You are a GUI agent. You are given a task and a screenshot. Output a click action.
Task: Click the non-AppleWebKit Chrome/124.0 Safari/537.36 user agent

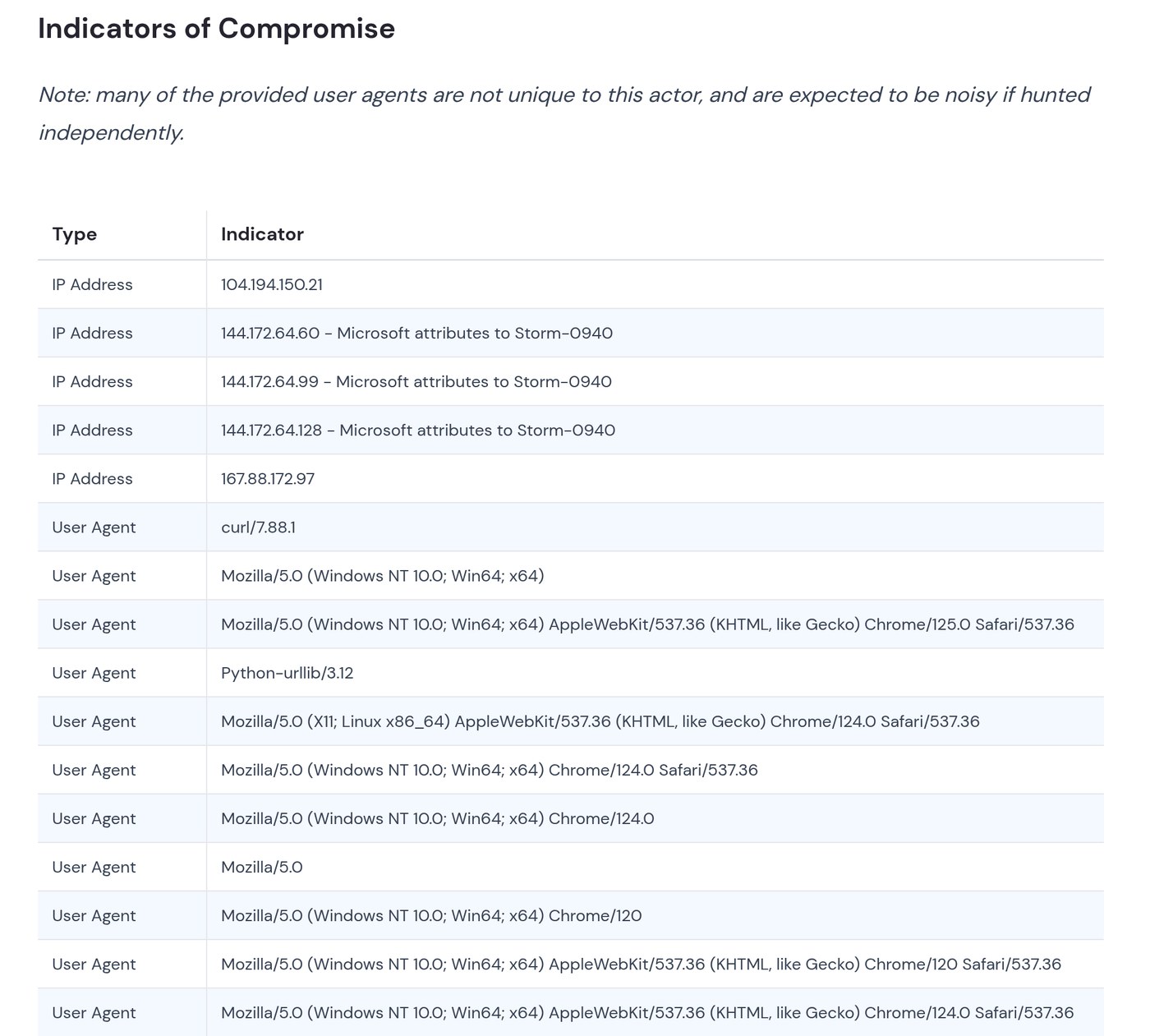[x=490, y=769]
